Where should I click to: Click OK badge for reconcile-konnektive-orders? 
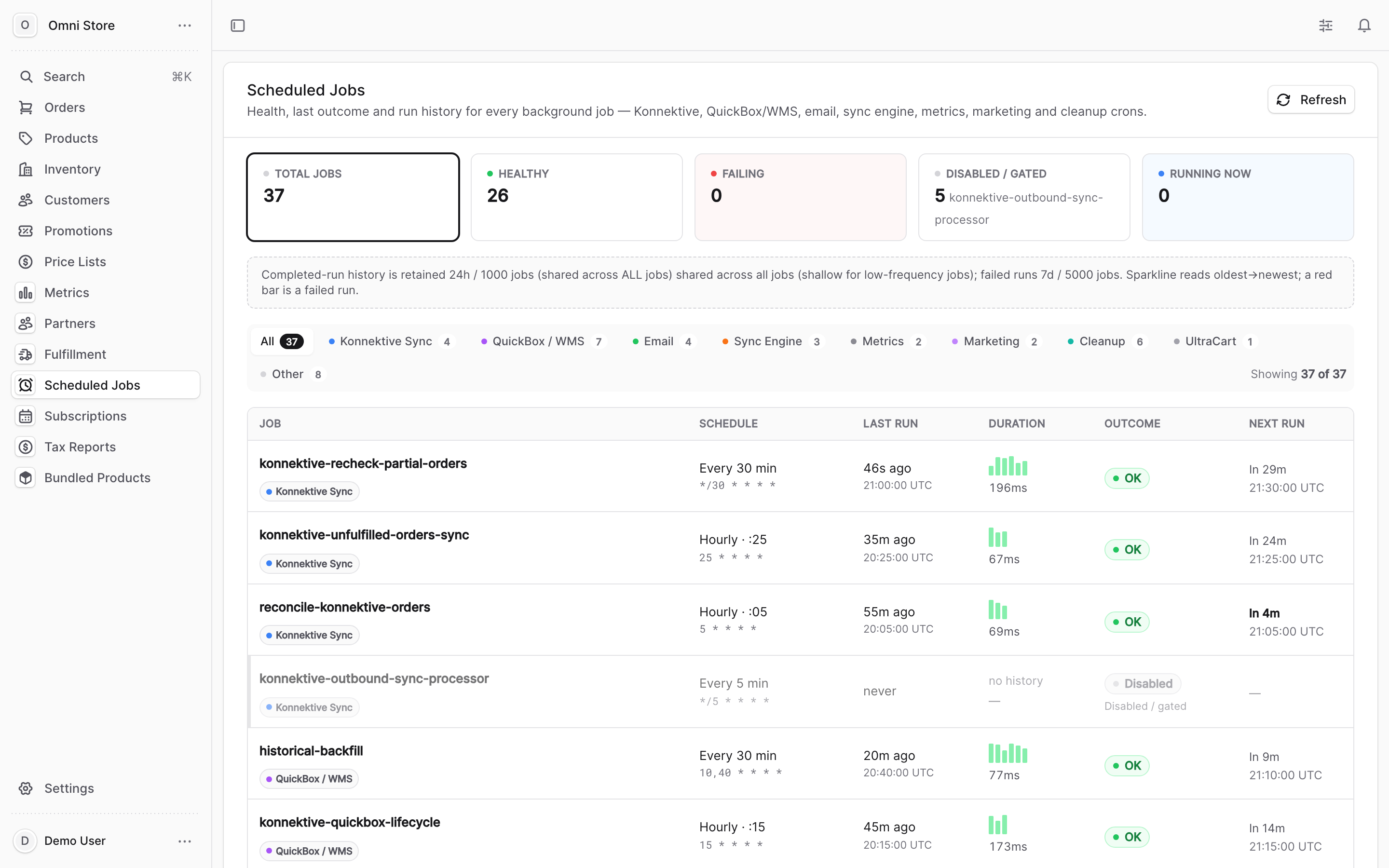1127,622
